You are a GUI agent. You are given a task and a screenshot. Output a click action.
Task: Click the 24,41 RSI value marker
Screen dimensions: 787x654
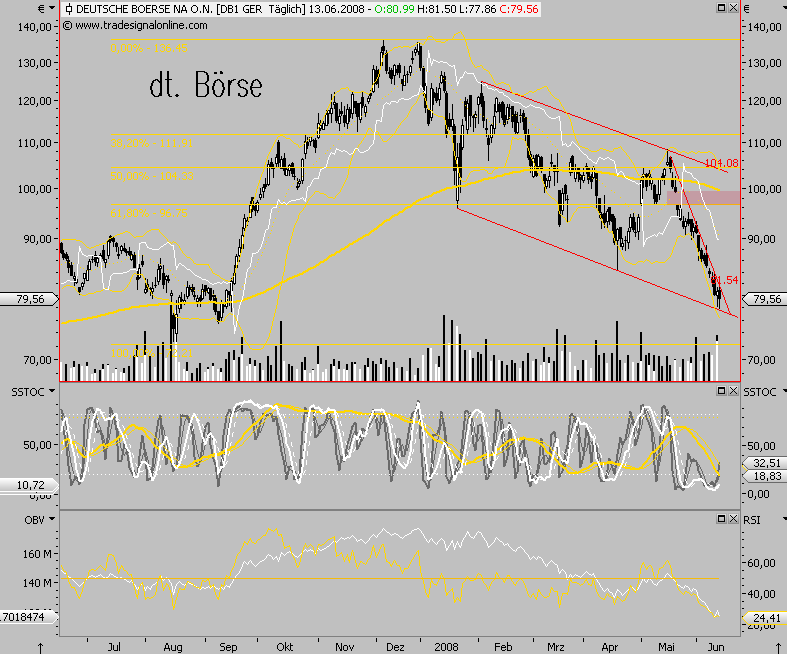(x=764, y=619)
